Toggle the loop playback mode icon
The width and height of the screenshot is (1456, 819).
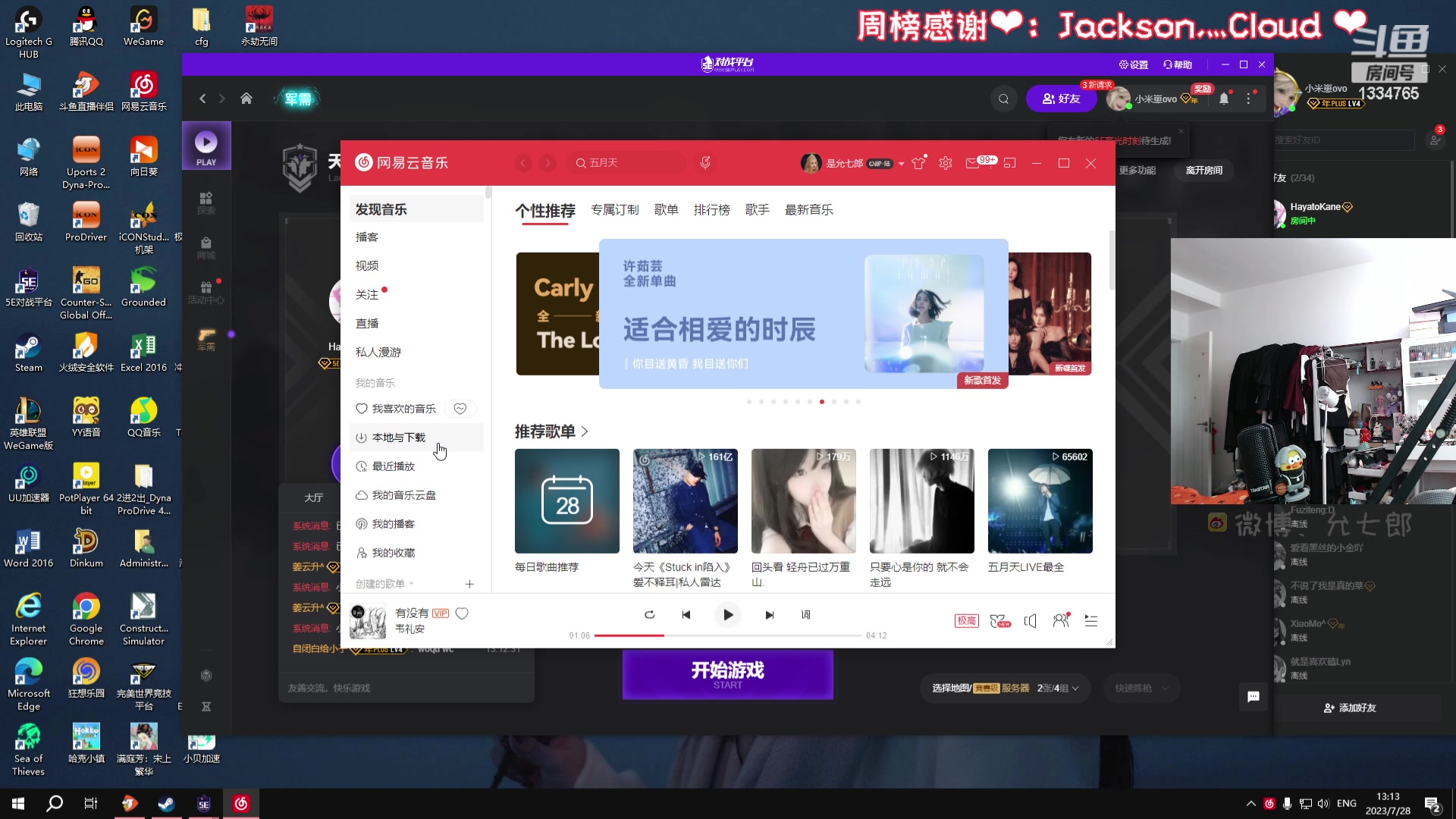(x=650, y=615)
